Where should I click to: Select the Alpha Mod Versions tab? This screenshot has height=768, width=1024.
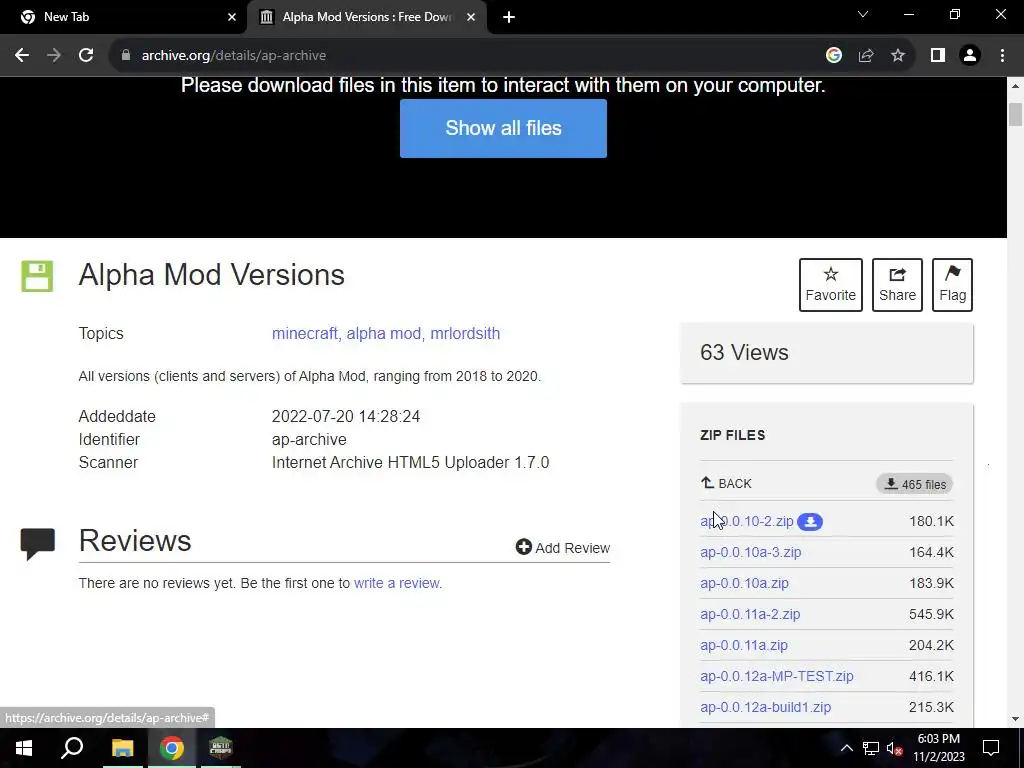(367, 17)
